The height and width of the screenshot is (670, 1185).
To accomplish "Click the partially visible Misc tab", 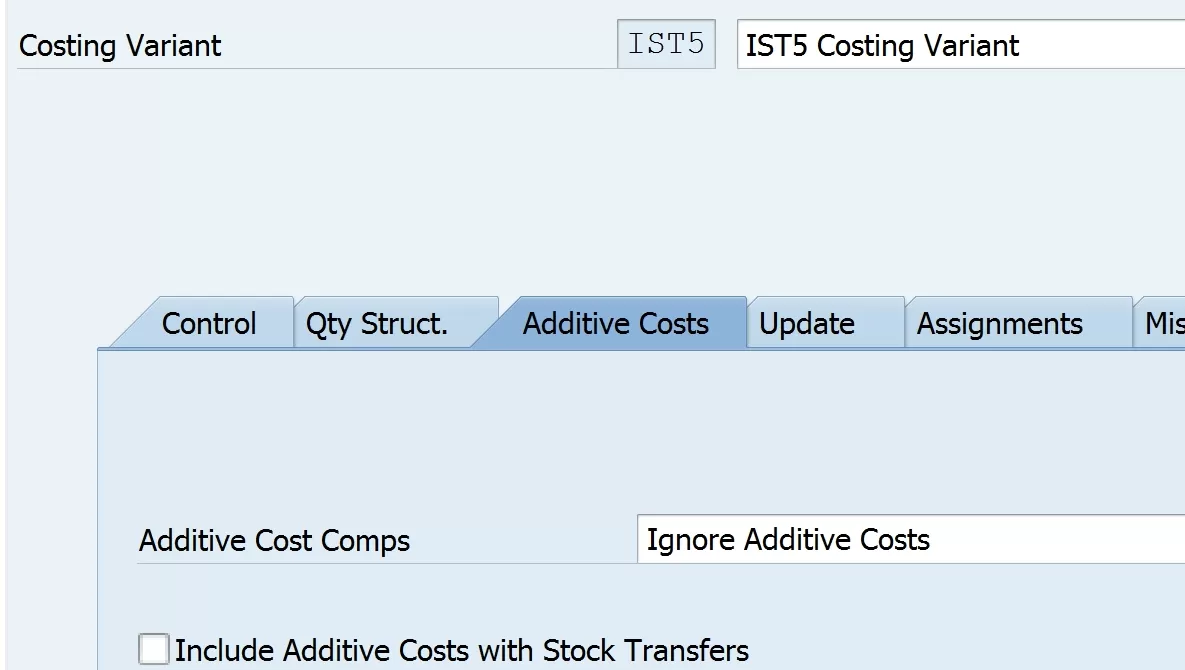I will (1163, 324).
